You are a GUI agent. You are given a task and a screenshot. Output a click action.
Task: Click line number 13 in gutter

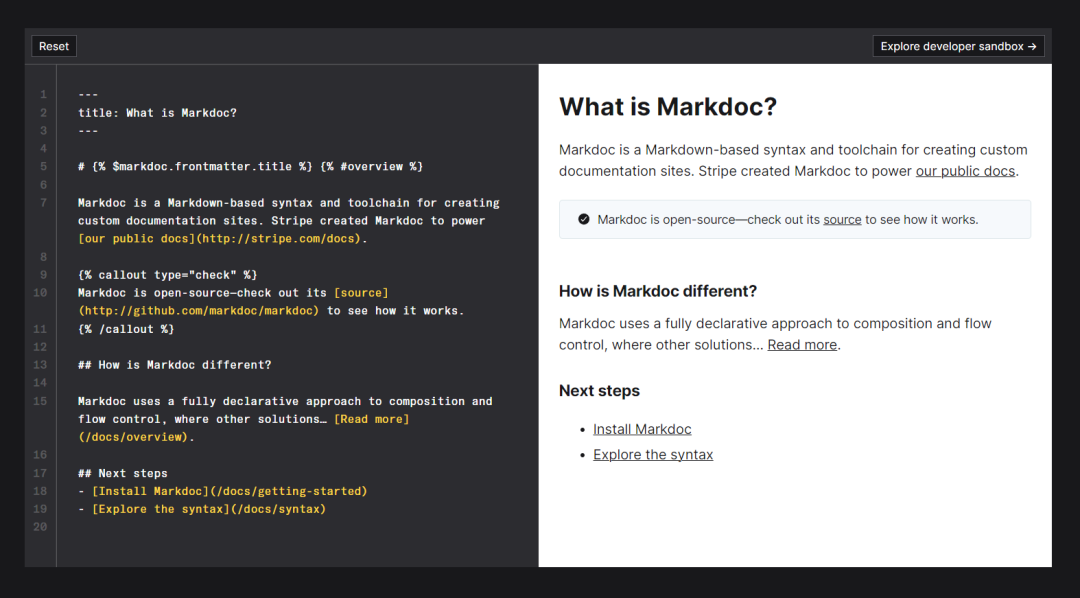[41, 365]
